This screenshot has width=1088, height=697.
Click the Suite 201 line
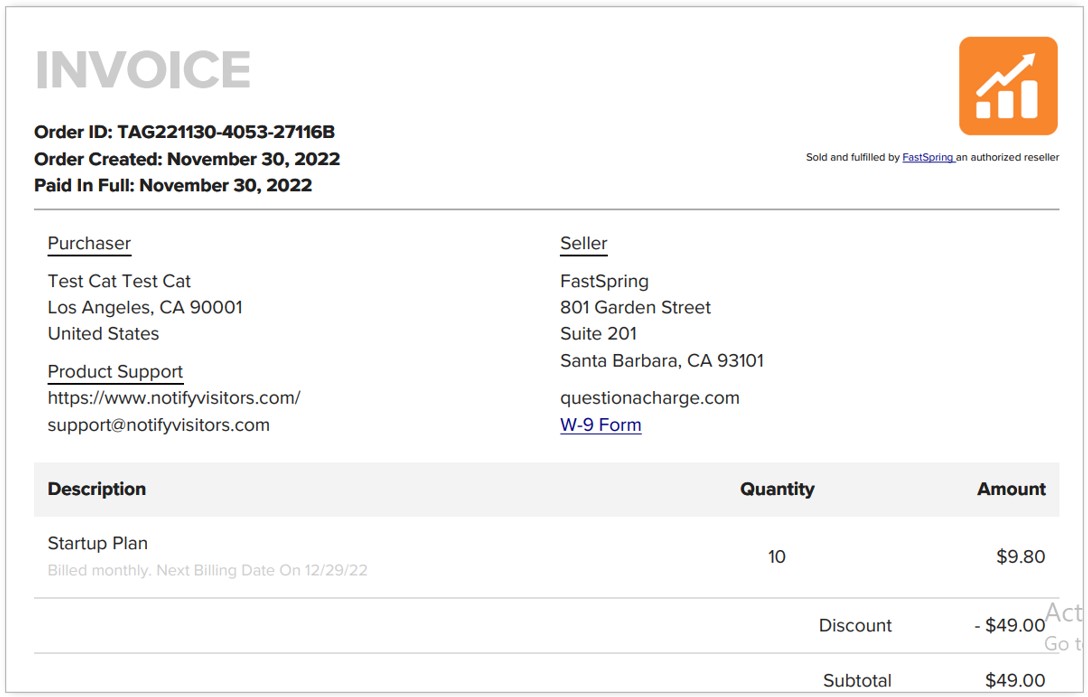click(598, 334)
